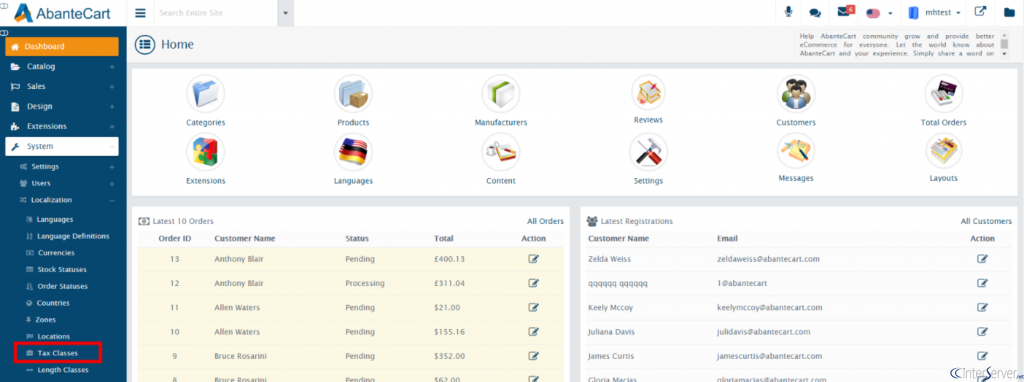Open the Categories dashboard icon

(206, 93)
